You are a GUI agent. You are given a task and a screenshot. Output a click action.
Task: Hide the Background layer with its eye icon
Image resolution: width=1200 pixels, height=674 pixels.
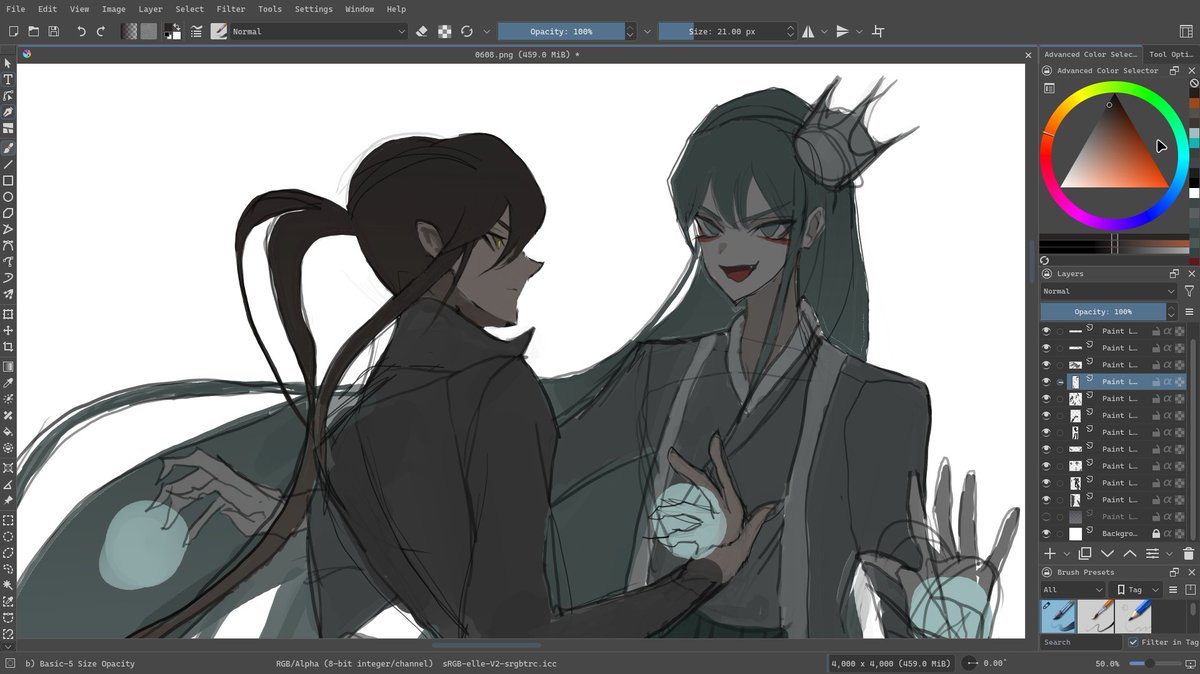(1047, 534)
